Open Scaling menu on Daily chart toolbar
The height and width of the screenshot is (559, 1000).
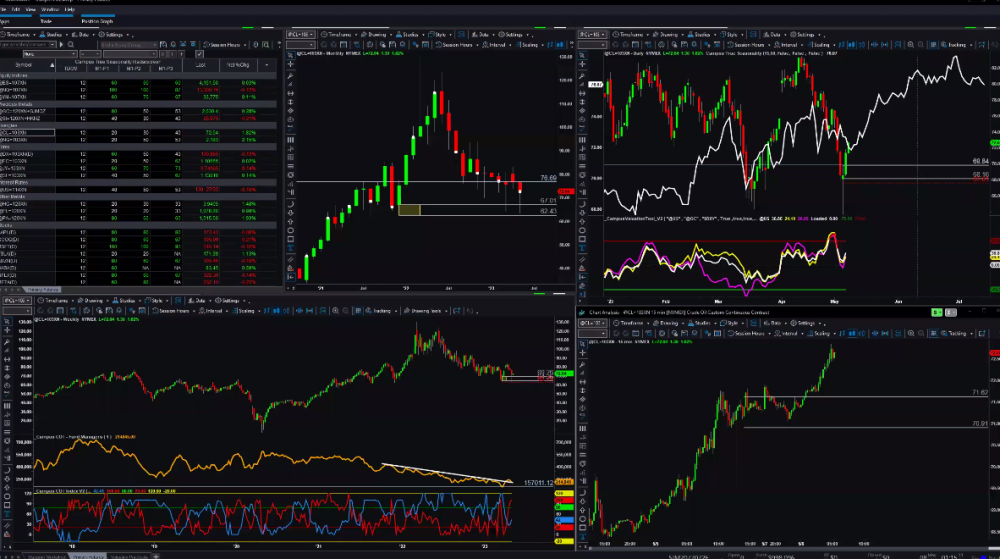pos(821,45)
